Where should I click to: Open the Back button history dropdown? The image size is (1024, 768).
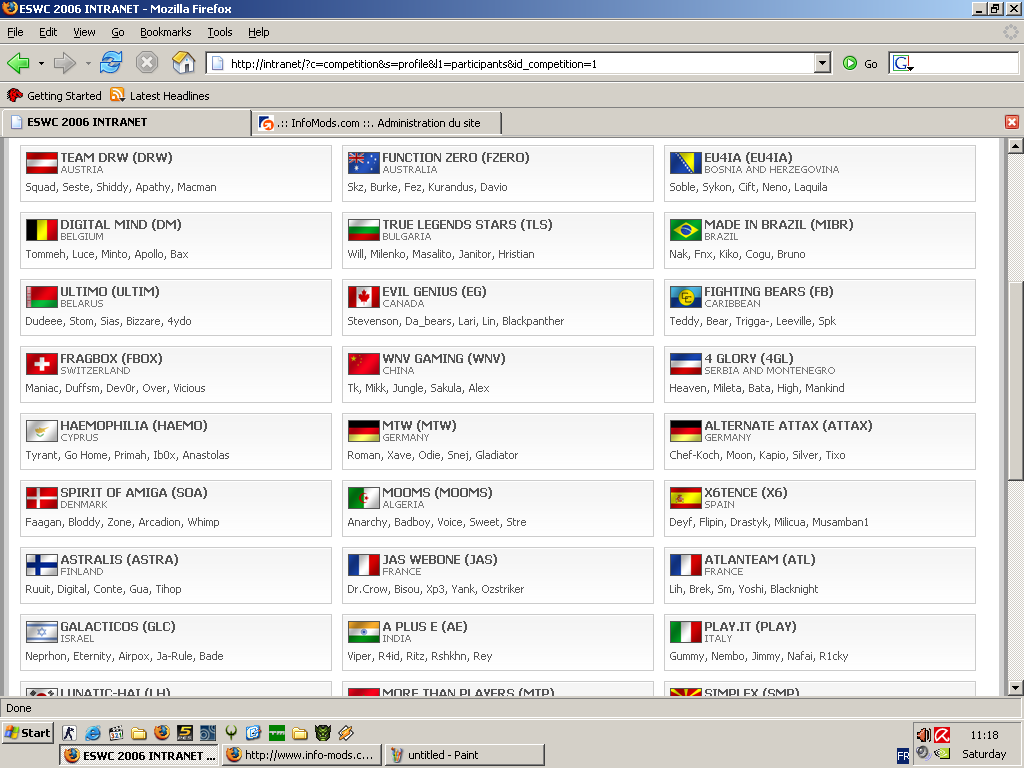(x=41, y=63)
